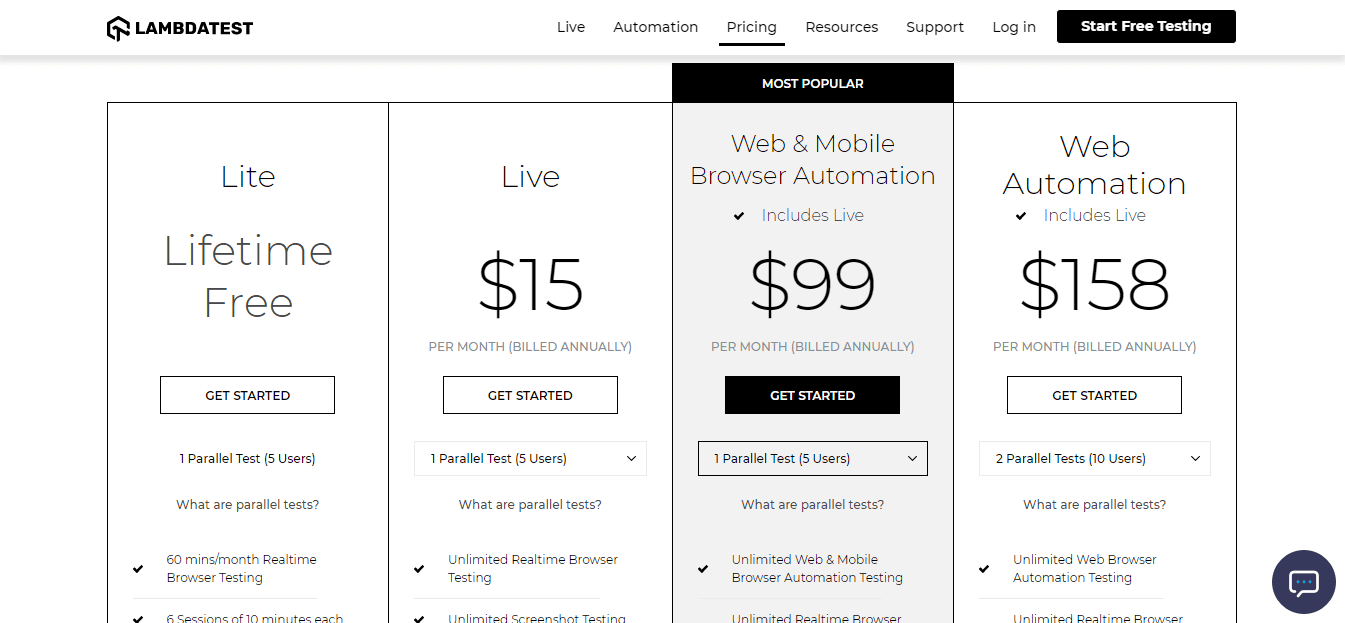Get Started on the Web Automation plan
This screenshot has height=623, width=1345.
pyautogui.click(x=1094, y=394)
